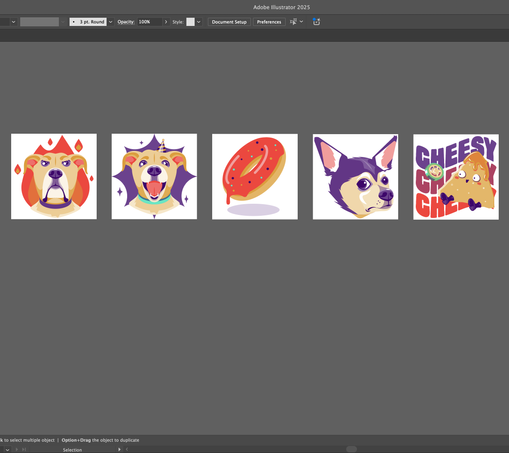Click the horizontal scrollbar thumb

tap(351, 449)
